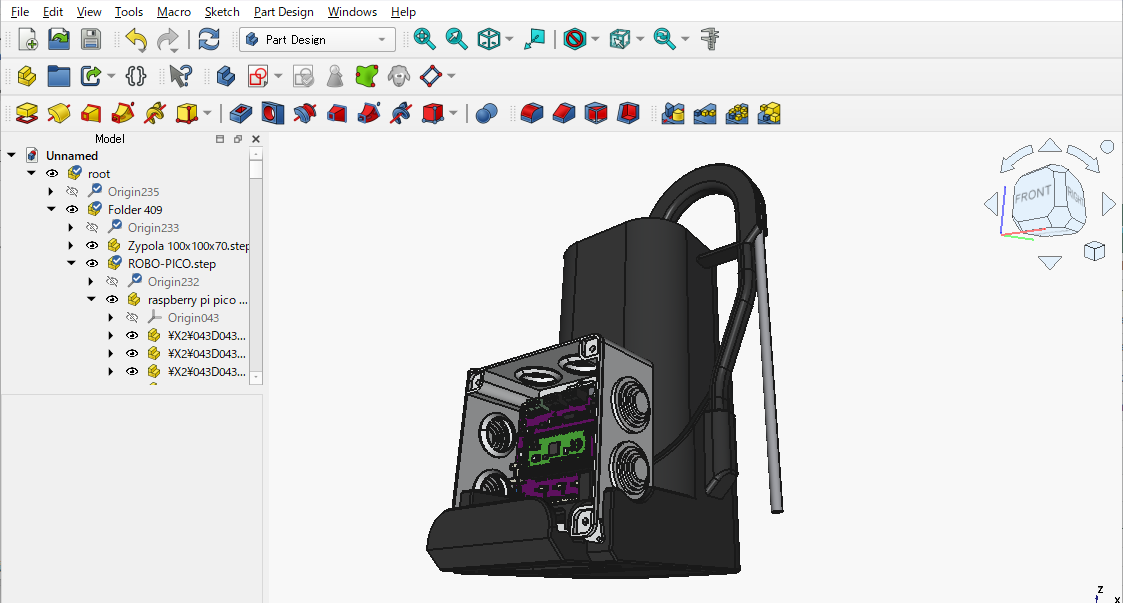
Task: Toggle visibility of Zypola 100x100x70.step
Action: coord(92,246)
